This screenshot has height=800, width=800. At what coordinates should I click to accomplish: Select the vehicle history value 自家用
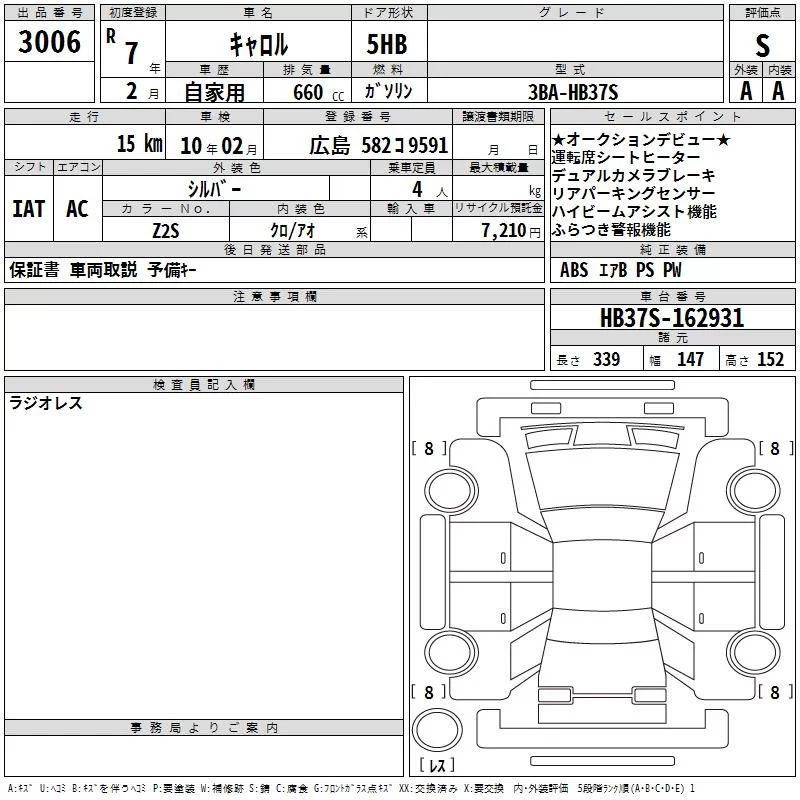point(214,92)
